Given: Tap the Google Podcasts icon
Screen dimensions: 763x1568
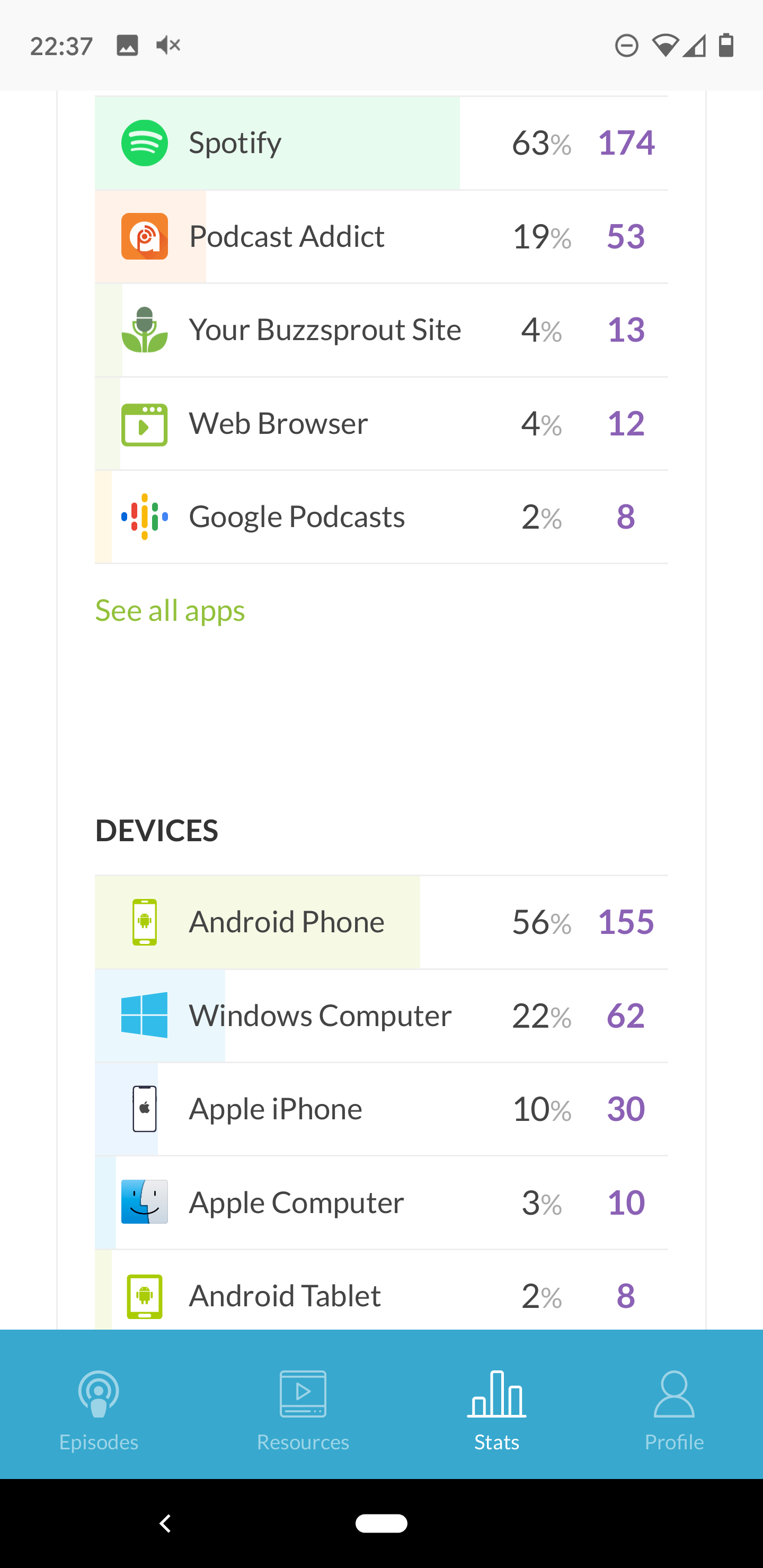Looking at the screenshot, I should pos(144,517).
